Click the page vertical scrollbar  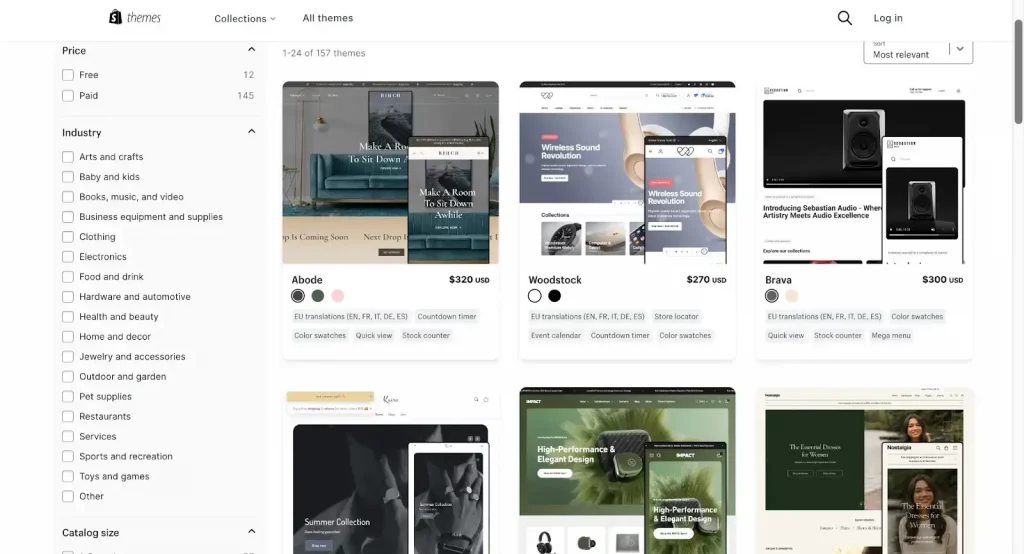(x=1018, y=72)
